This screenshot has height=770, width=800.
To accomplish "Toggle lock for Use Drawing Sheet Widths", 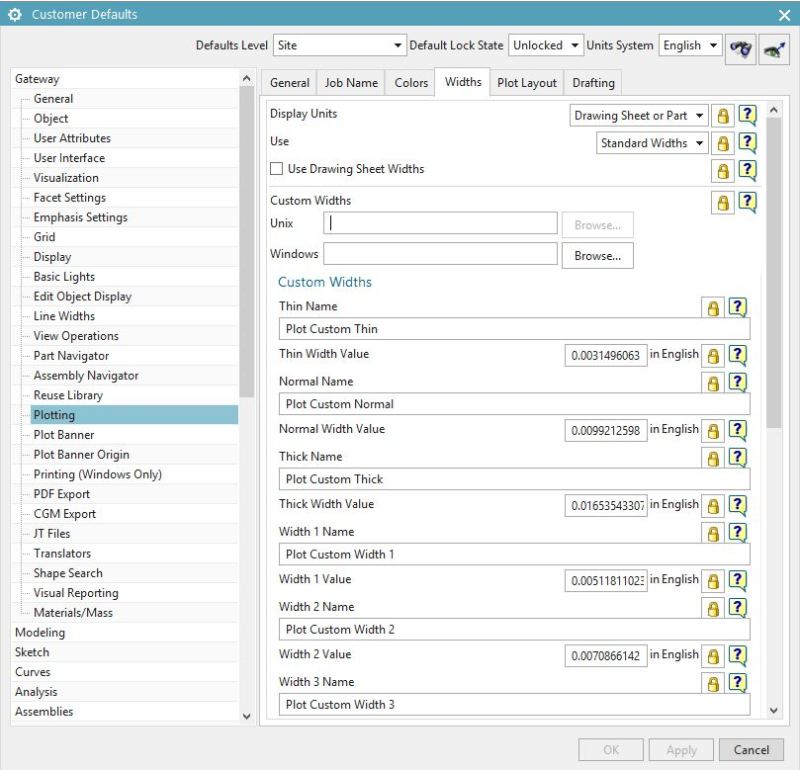I will [723, 171].
